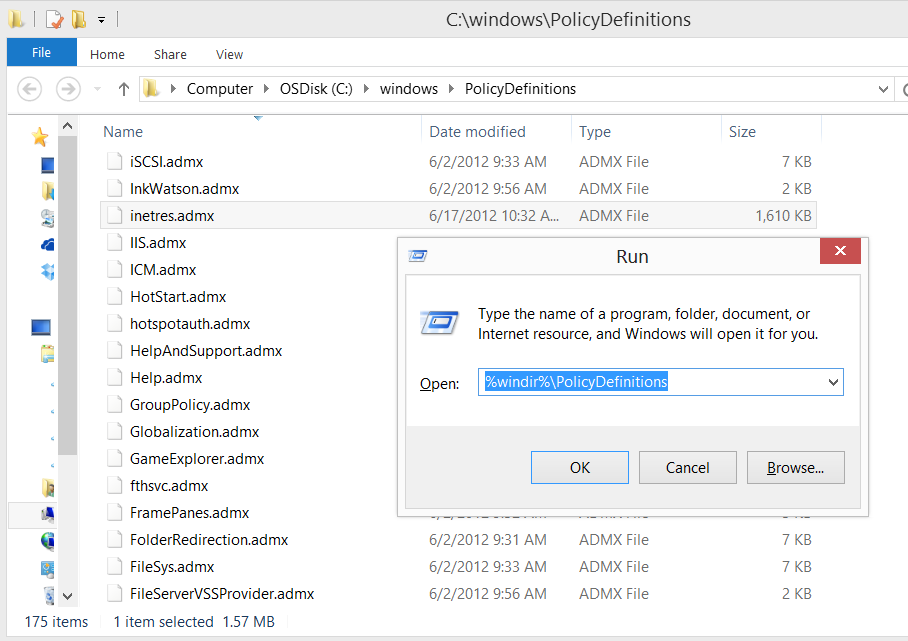Open Properties from the quick access toolbar

click(54, 20)
